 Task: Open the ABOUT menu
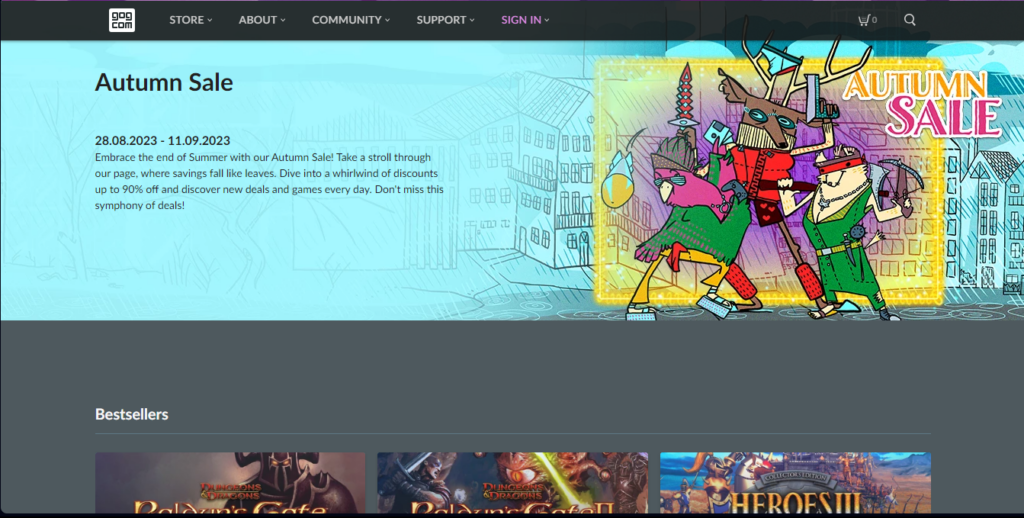click(262, 20)
